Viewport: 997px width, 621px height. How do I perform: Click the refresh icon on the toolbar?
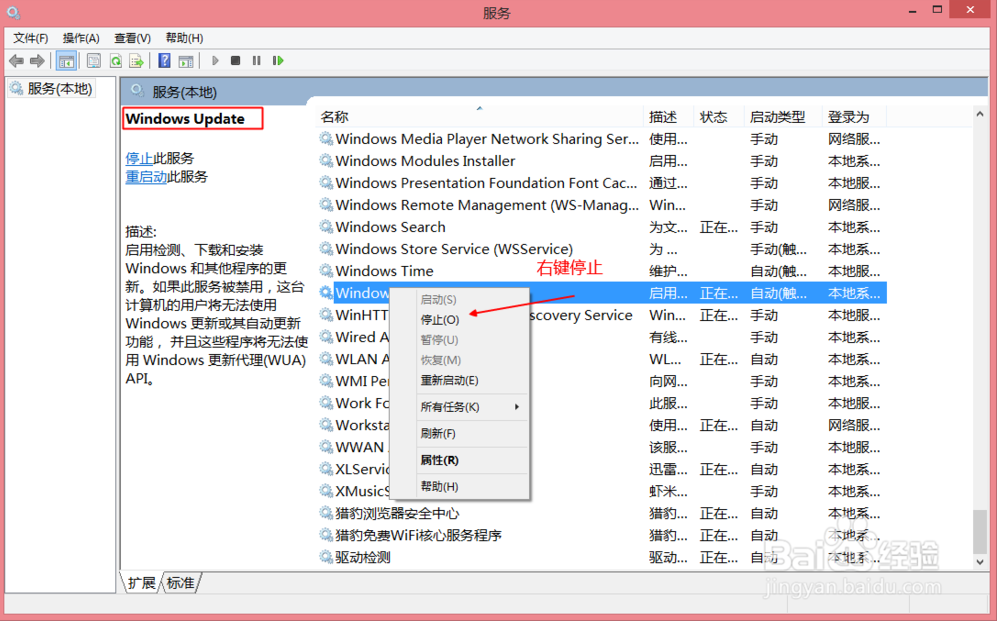click(116, 61)
